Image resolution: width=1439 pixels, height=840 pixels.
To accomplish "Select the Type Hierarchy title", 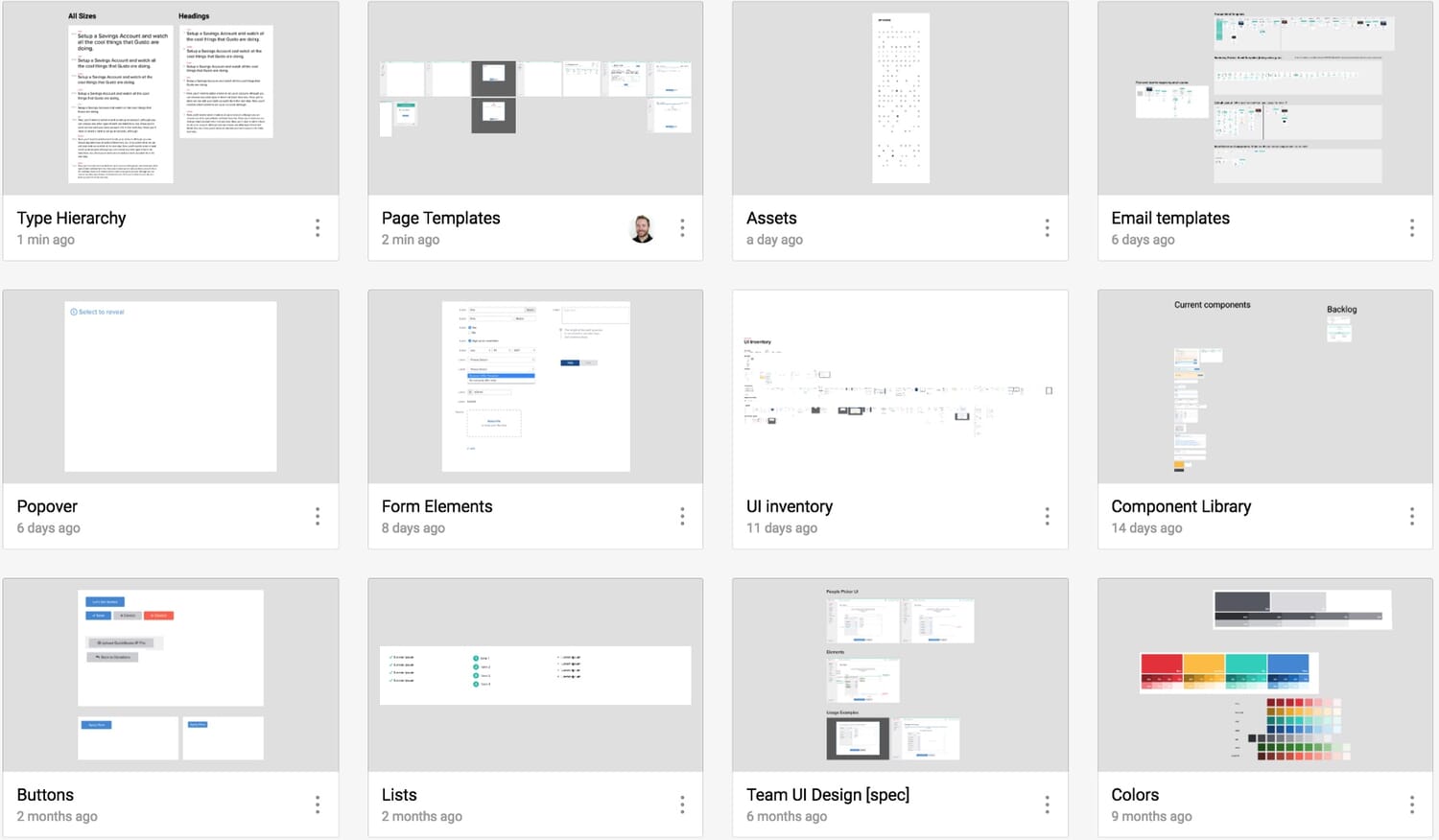I will (71, 218).
